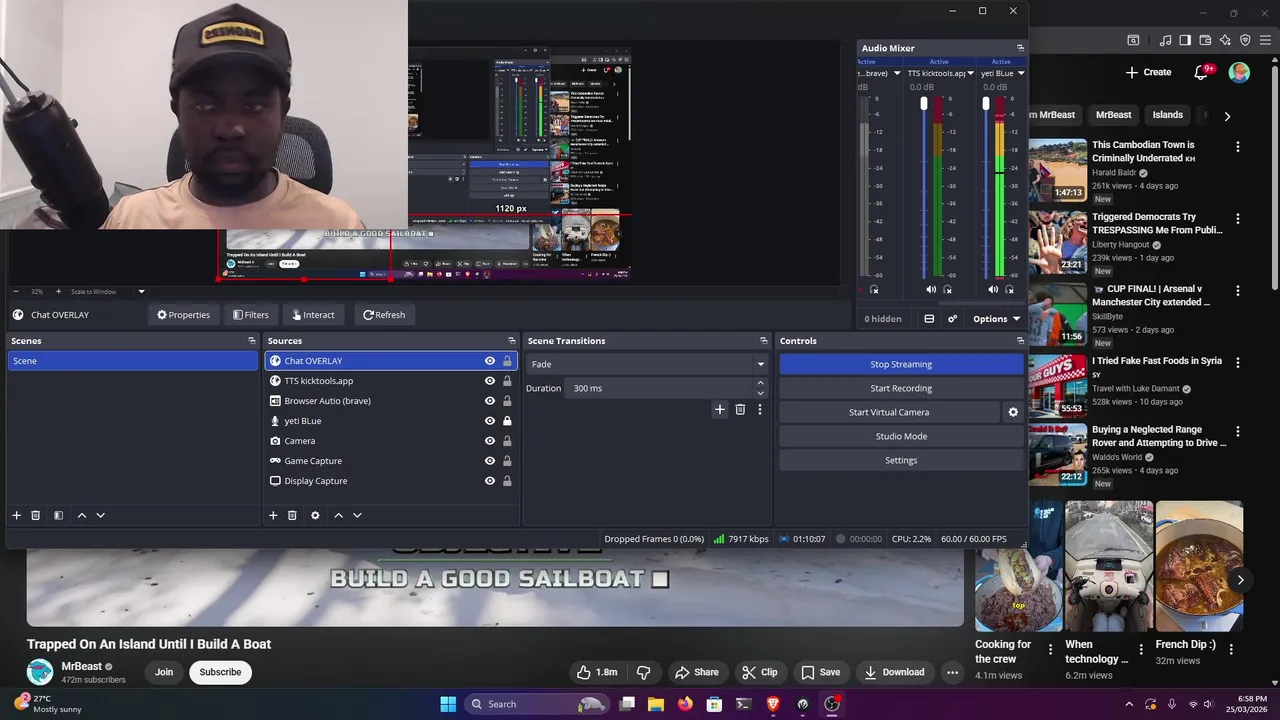This screenshot has height=720, width=1280.
Task: Adjust the yeti BLue volume fader
Action: [986, 104]
